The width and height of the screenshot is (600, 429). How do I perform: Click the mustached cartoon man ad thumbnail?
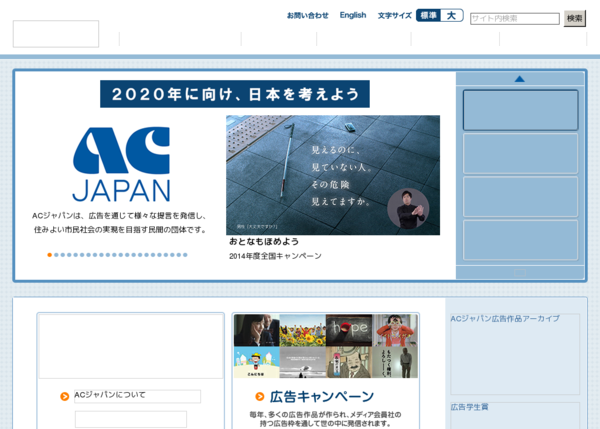[349, 362]
